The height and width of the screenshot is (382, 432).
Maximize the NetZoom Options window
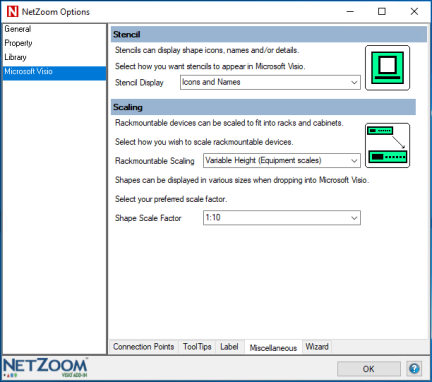(x=382, y=12)
